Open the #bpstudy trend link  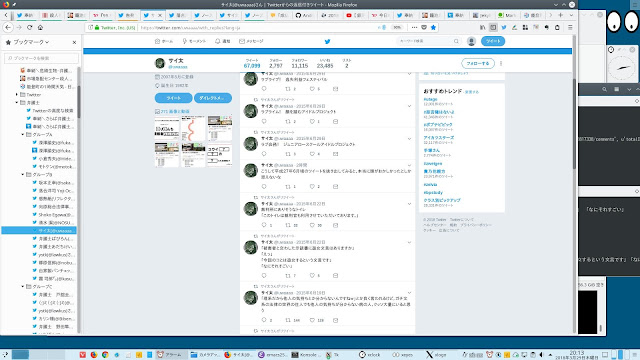433,192
